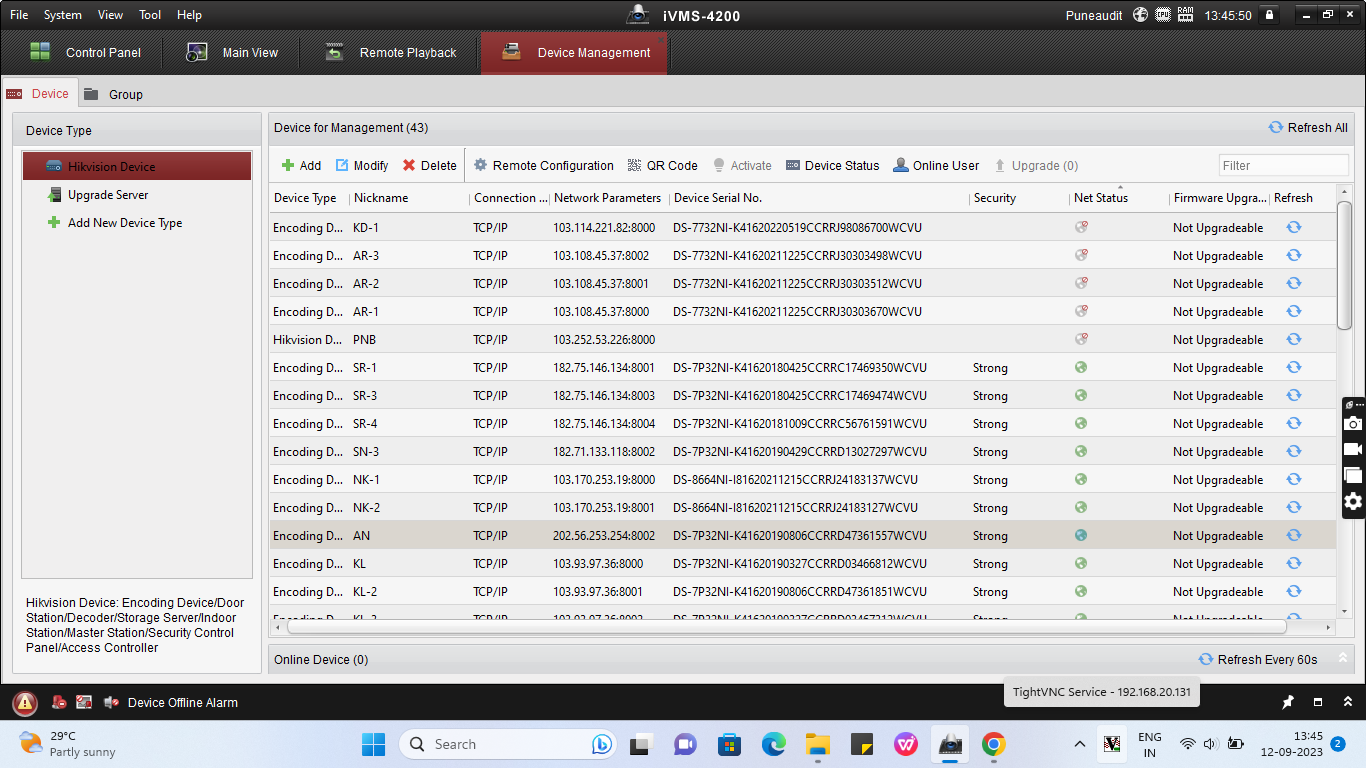Click Refresh All button
This screenshot has height=768, width=1366.
1308,128
